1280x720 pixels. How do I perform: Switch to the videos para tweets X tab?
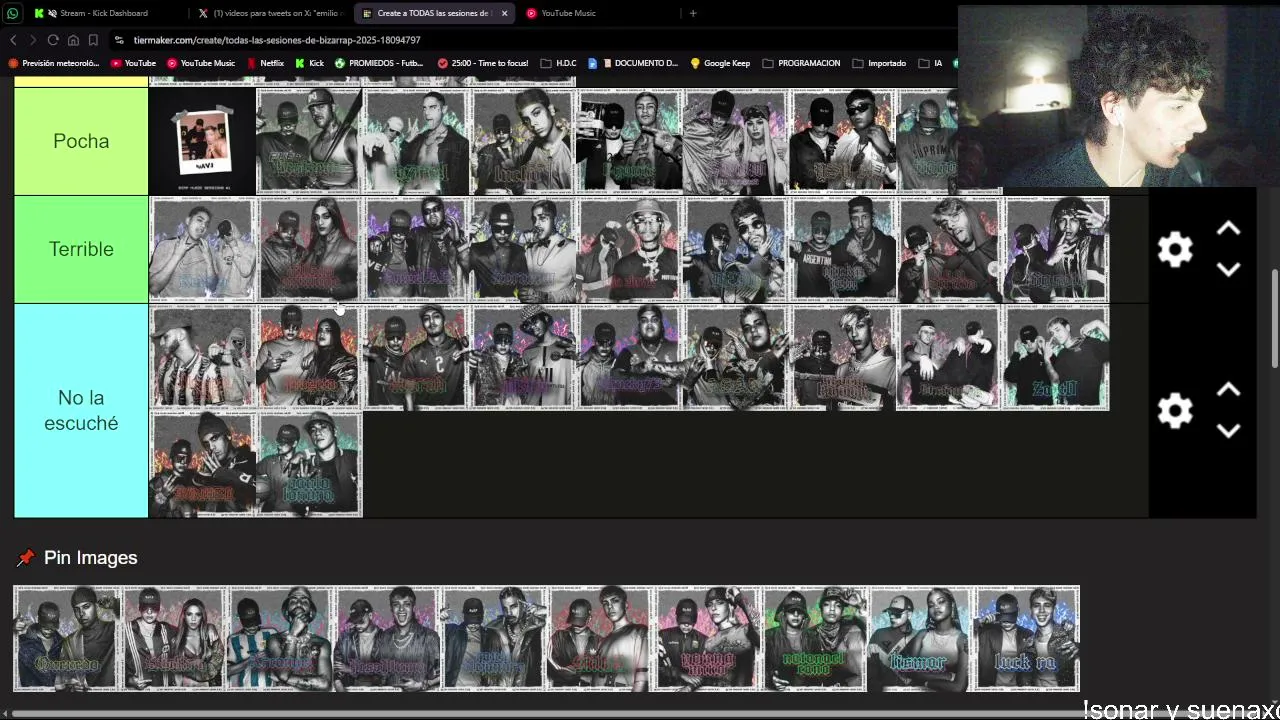(x=270, y=13)
